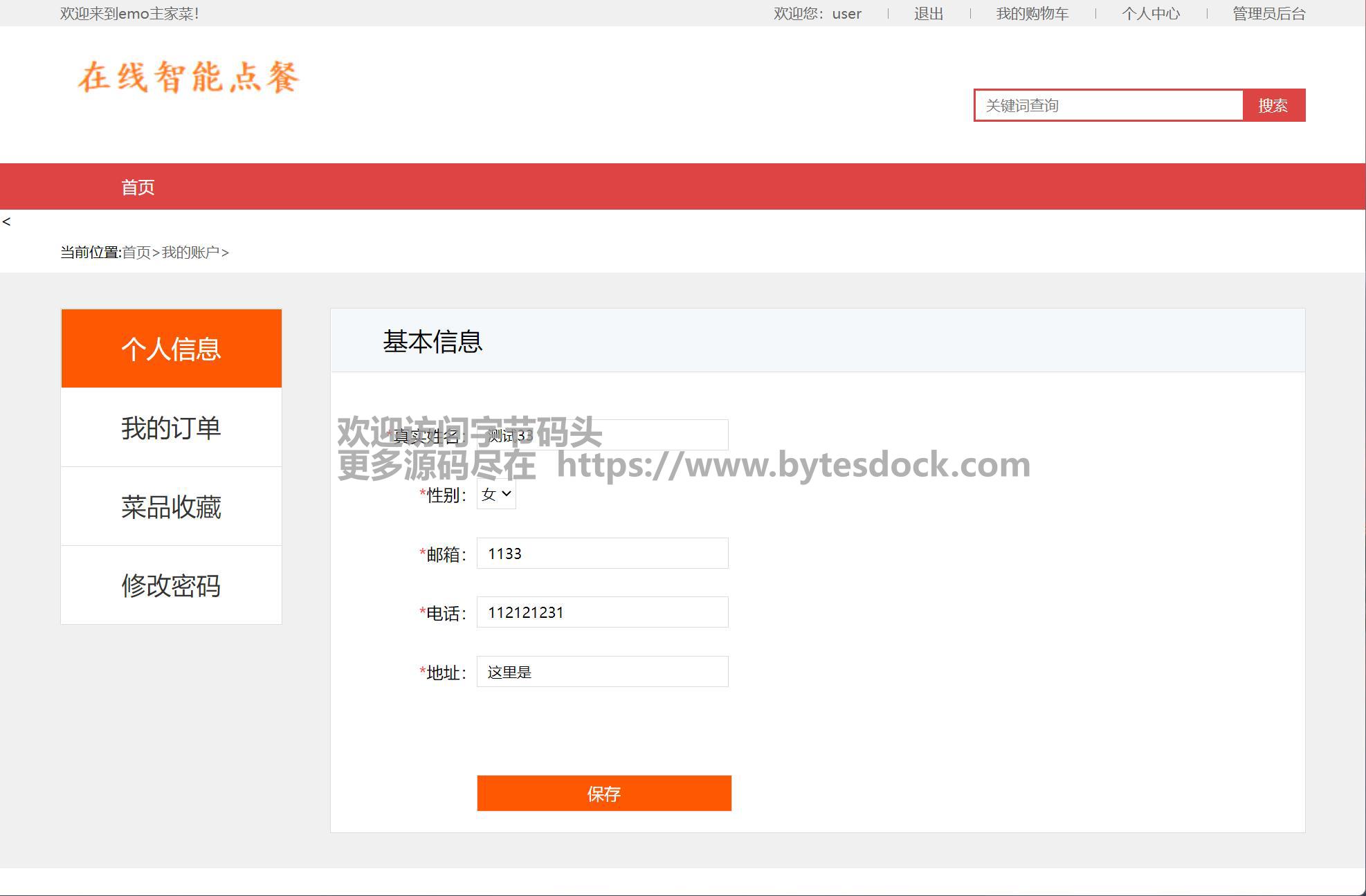Viewport: 1366px width, 896px height.
Task: Click 首页 in the breadcrumb trail
Action: click(136, 253)
